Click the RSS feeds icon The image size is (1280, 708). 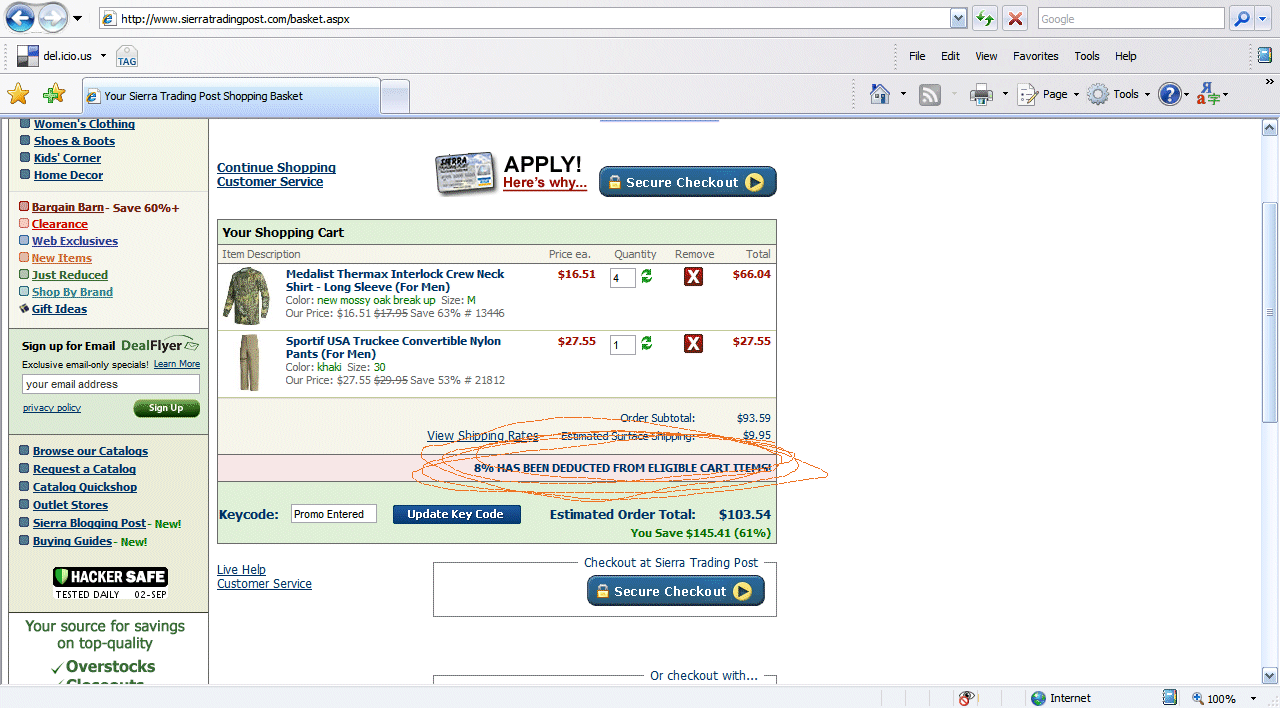930,94
